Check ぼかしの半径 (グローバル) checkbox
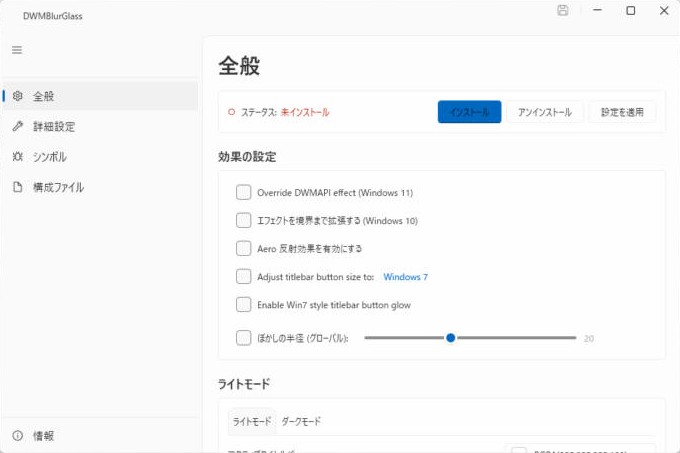This screenshot has height=453, width=680. (x=243, y=338)
